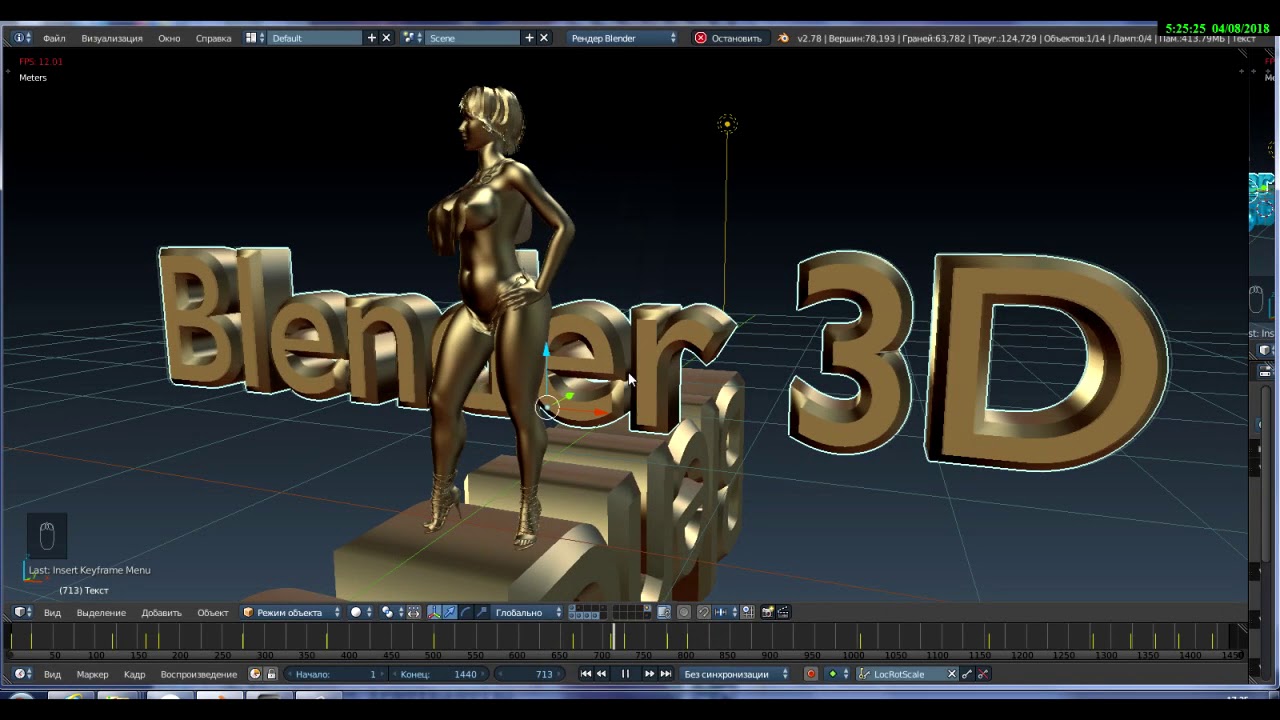The image size is (1280, 720).
Task: Open the Глобально orientation dropdown
Action: pyautogui.click(x=528, y=612)
